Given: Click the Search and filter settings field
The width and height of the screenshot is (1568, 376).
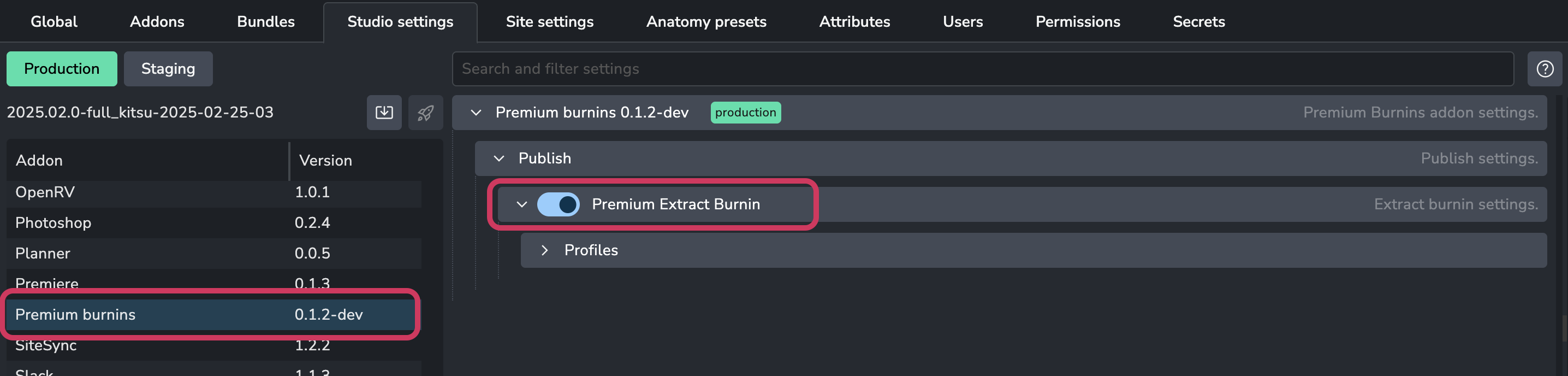Looking at the screenshot, I should tap(982, 69).
